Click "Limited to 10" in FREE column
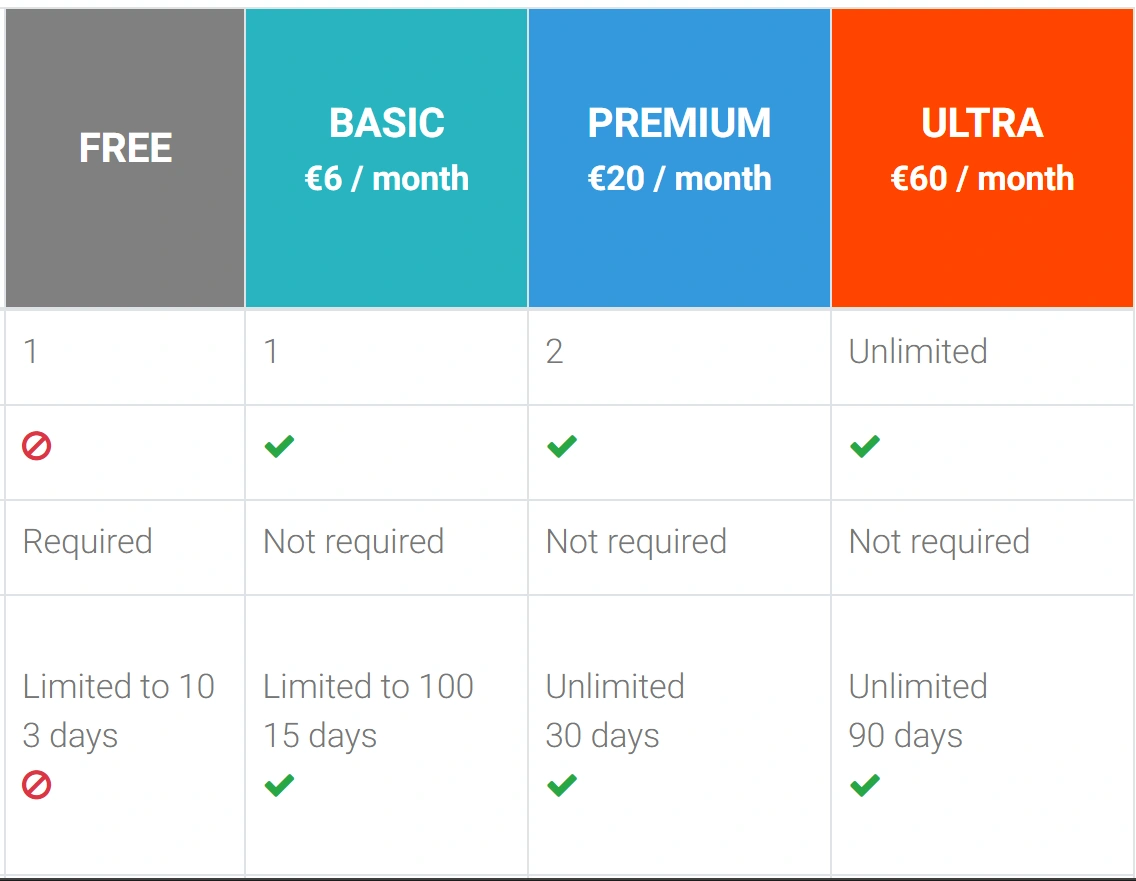This screenshot has height=881, width=1136. (x=119, y=686)
